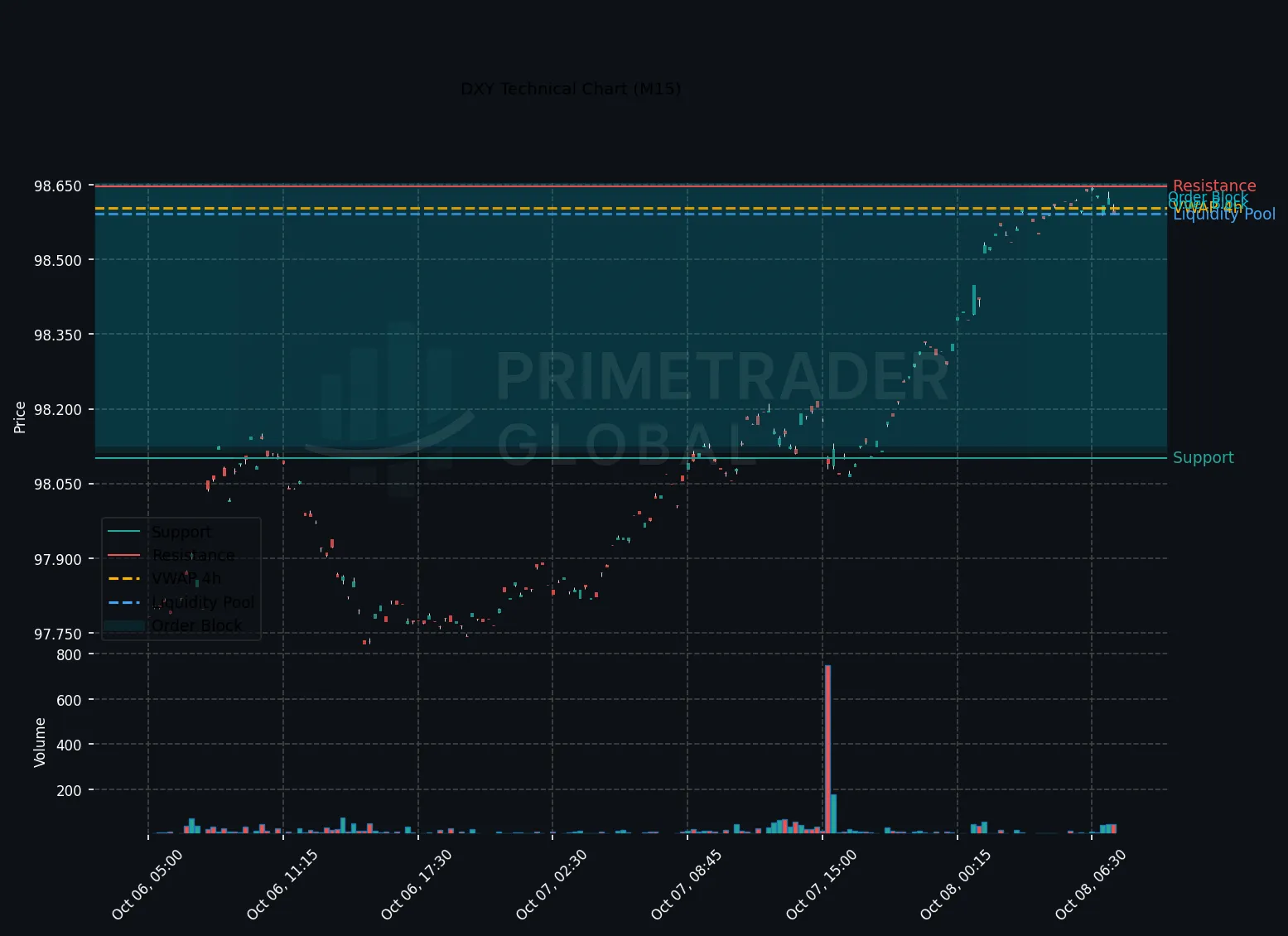This screenshot has width=1288, height=936.
Task: Click the Oct 06, 05:00 time label
Action: pos(147,884)
